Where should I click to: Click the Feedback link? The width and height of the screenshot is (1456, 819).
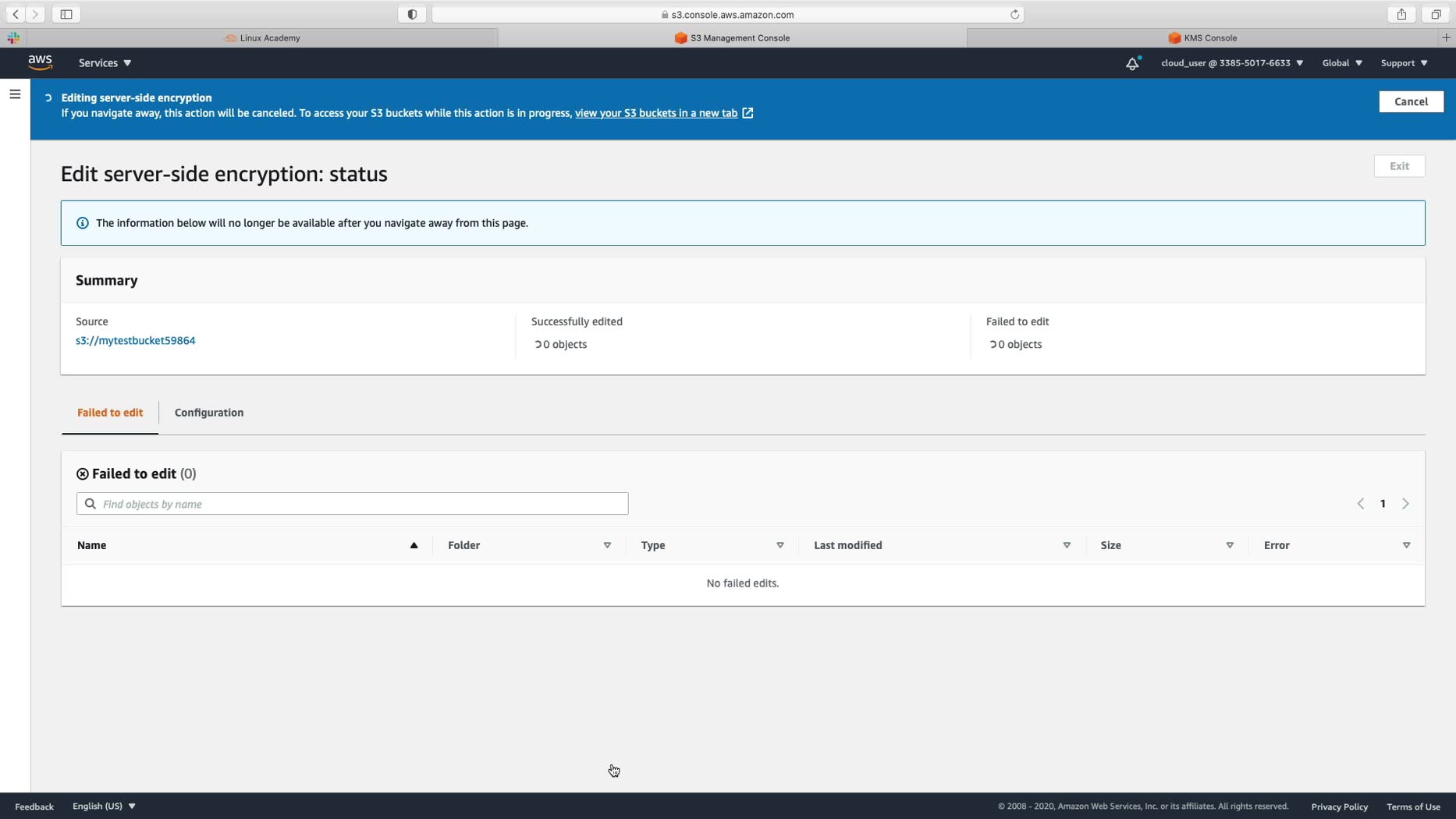34,807
